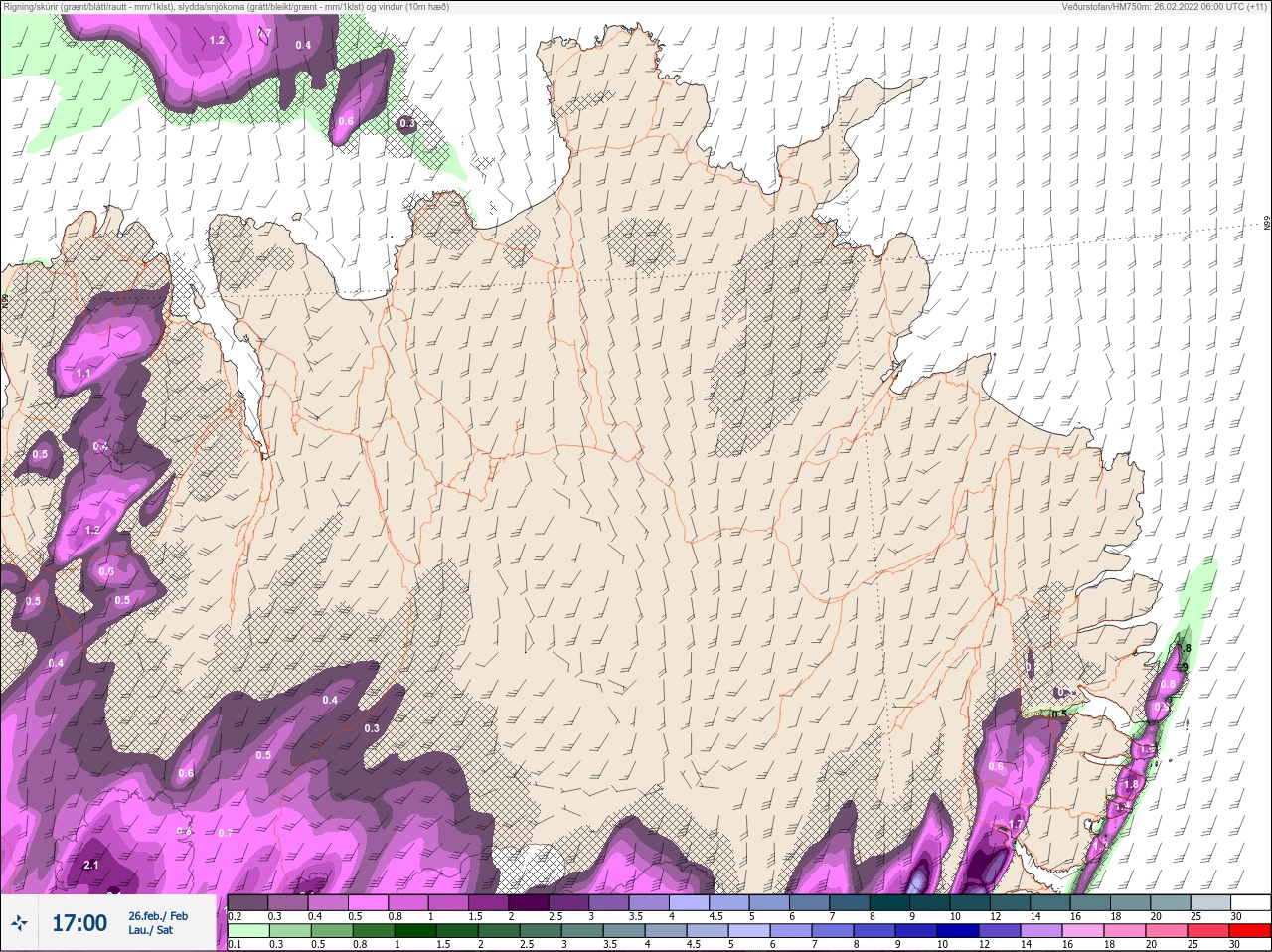Click the 1.1 precipitation value on map
Viewport: 1272px width, 952px height.
tap(83, 373)
